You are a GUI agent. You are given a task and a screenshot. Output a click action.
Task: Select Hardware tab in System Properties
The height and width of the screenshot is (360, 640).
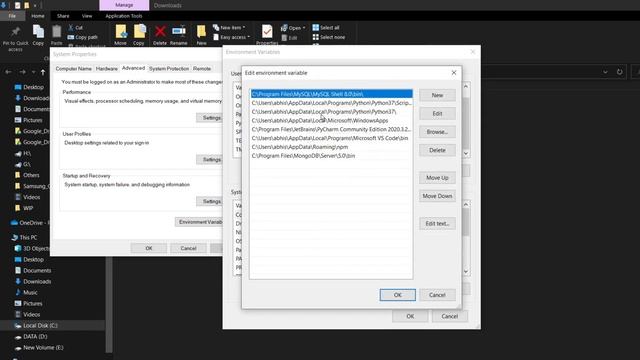click(x=107, y=69)
